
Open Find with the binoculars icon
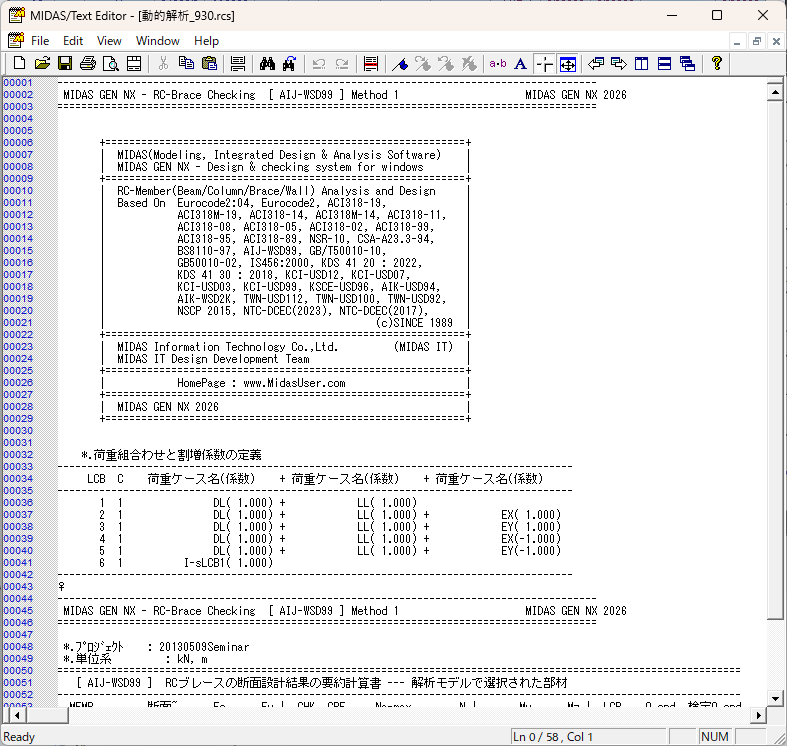tap(267, 64)
